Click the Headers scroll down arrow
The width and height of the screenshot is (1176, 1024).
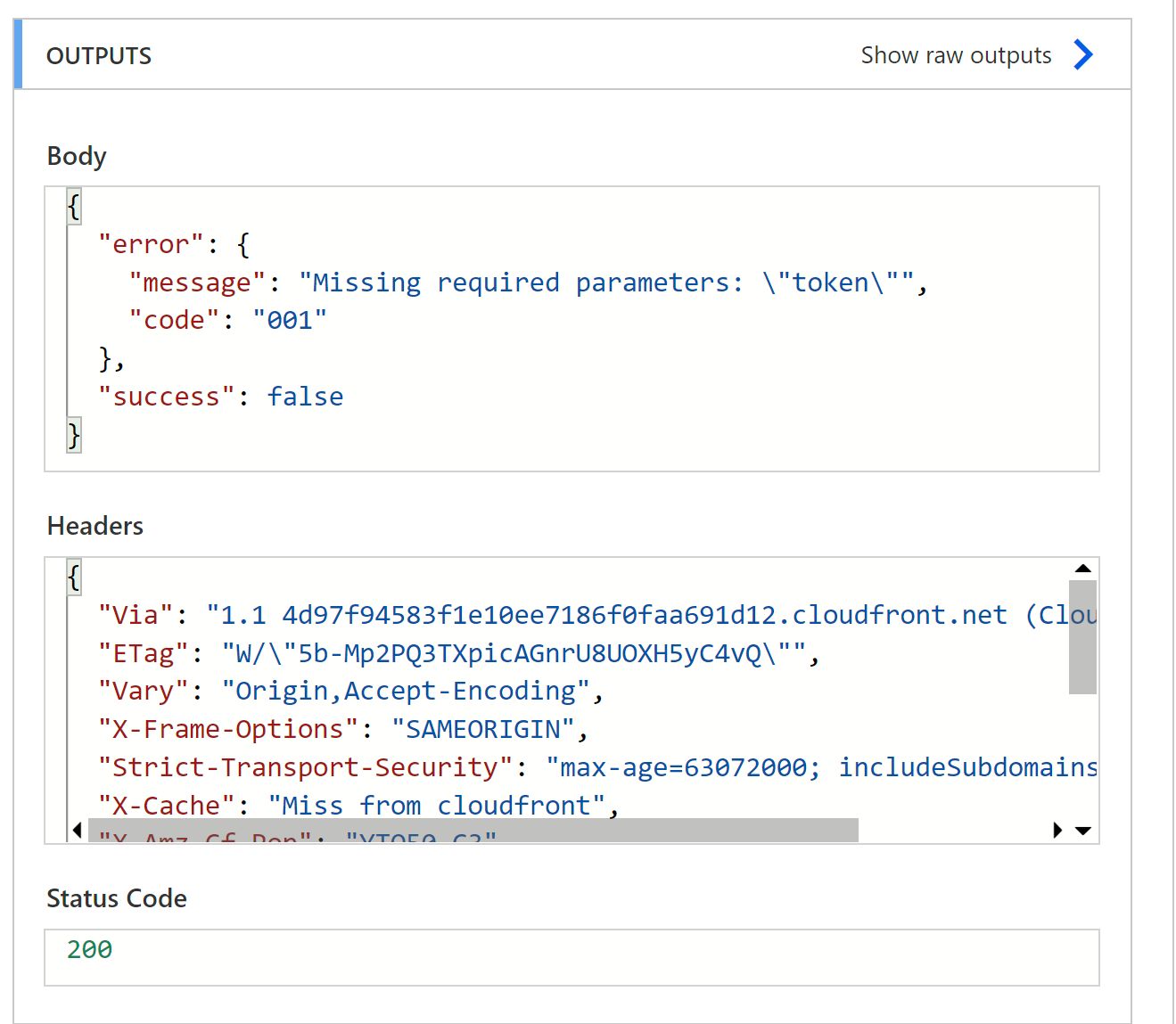coord(1083,831)
